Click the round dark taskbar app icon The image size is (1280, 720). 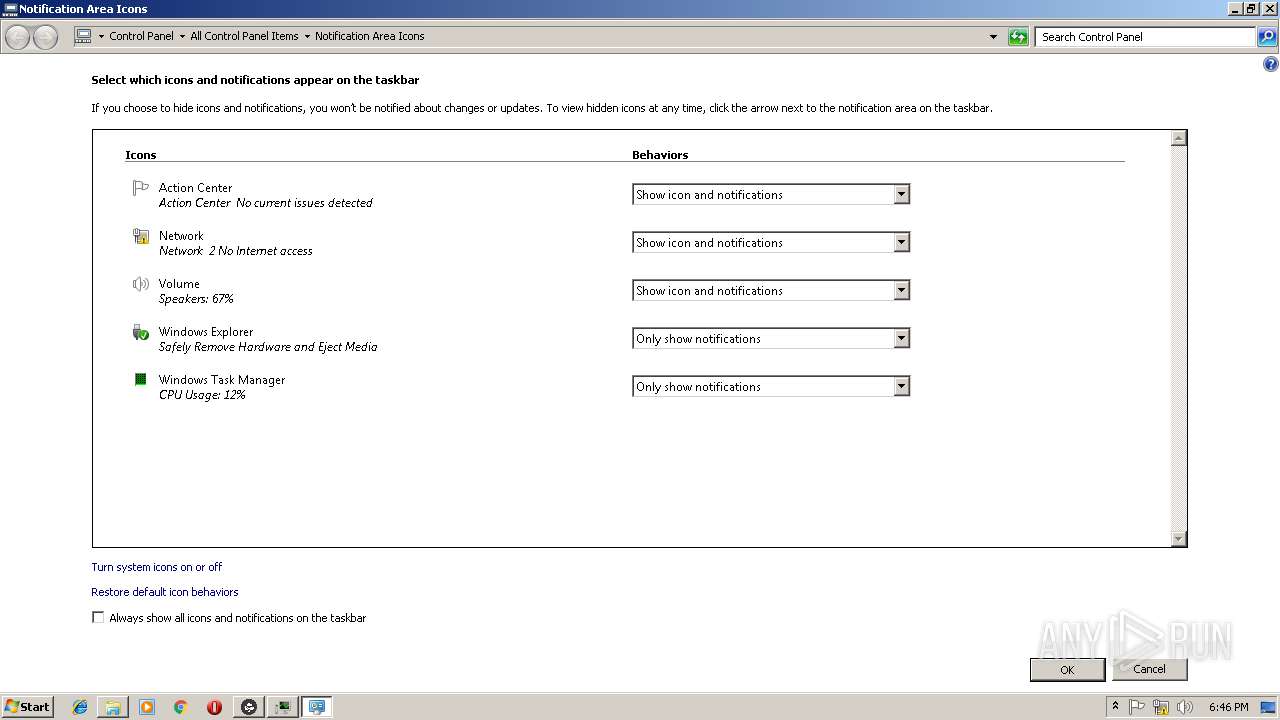(x=249, y=707)
